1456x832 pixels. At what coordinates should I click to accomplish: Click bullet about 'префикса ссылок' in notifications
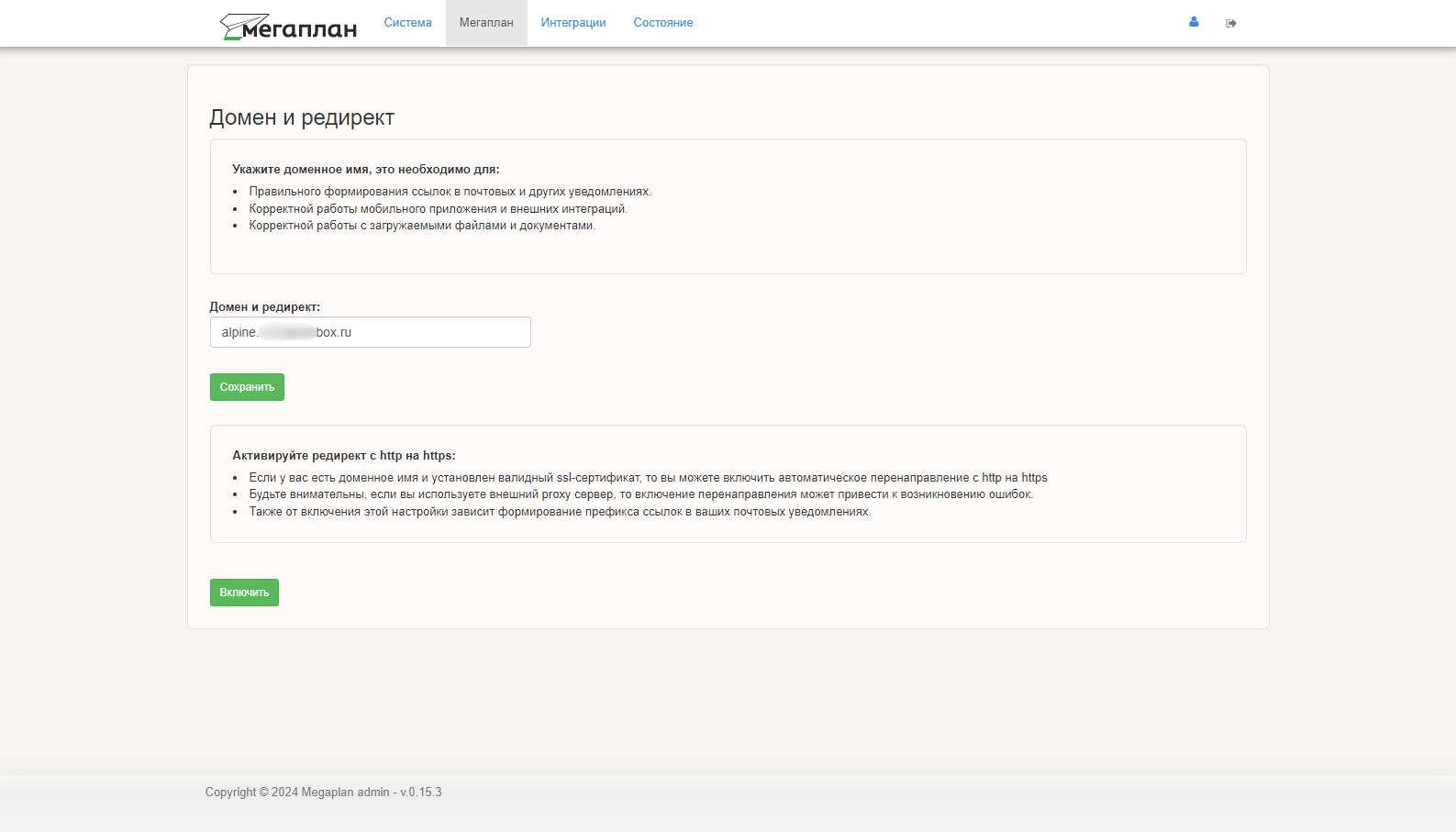point(560,512)
